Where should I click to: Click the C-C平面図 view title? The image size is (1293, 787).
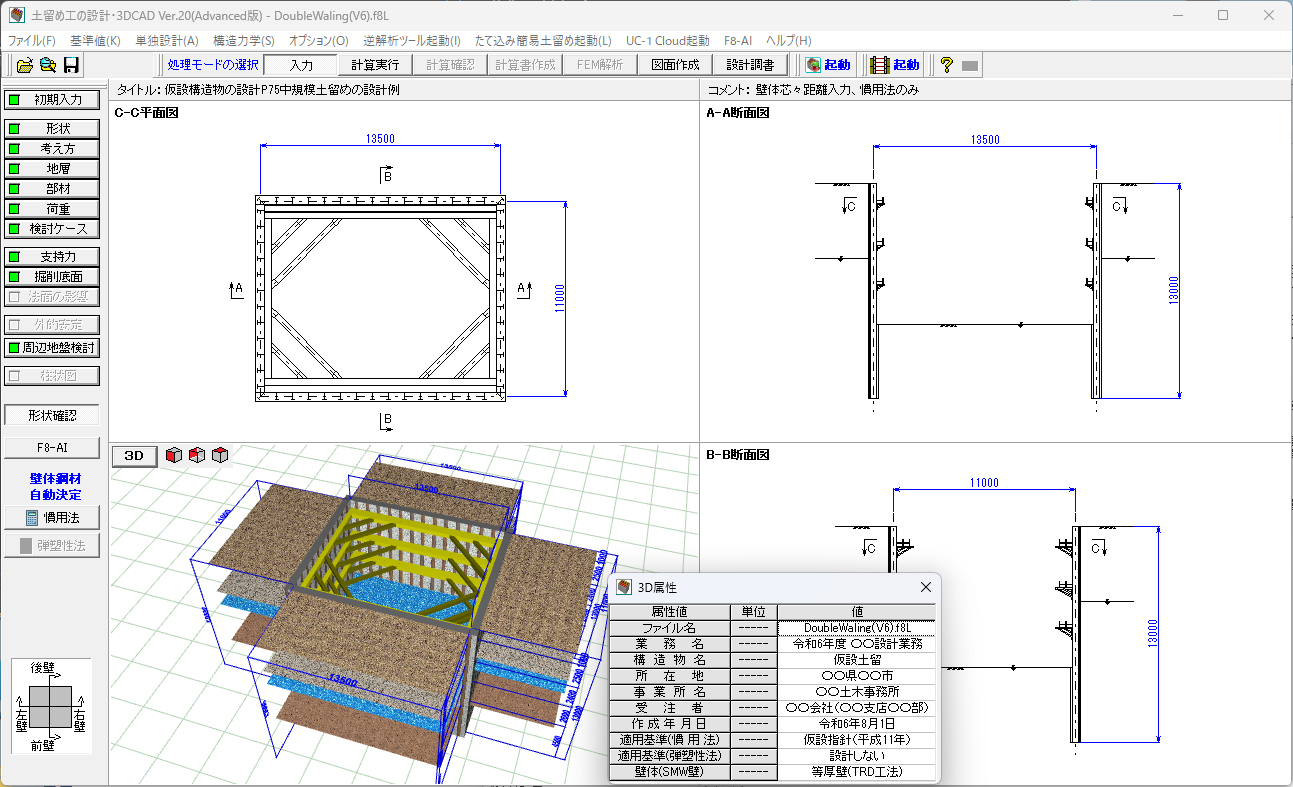click(x=146, y=113)
